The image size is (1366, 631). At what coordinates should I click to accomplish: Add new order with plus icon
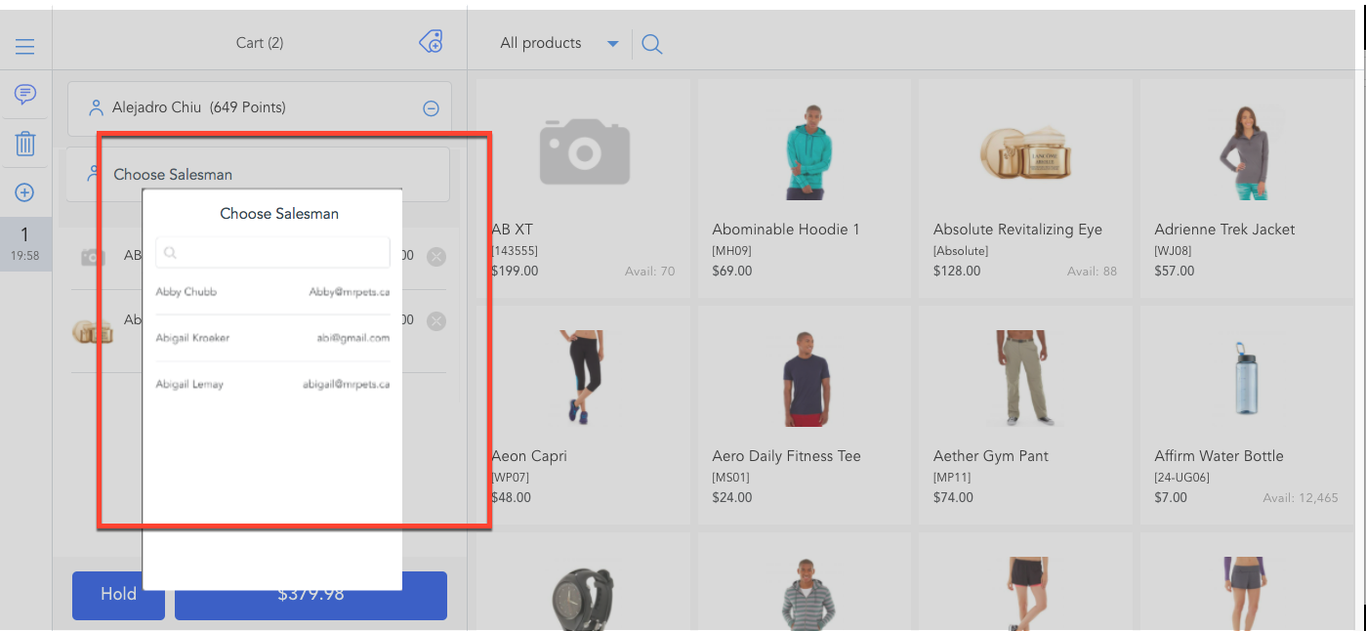coord(25,193)
